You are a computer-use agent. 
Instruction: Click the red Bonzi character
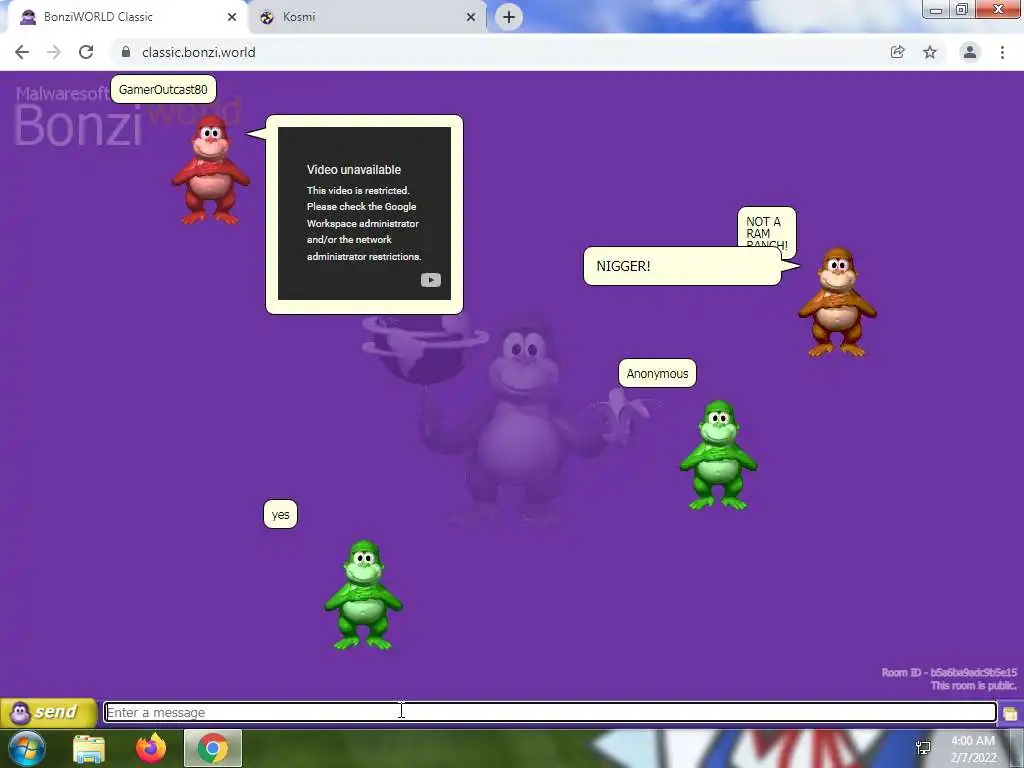point(210,170)
